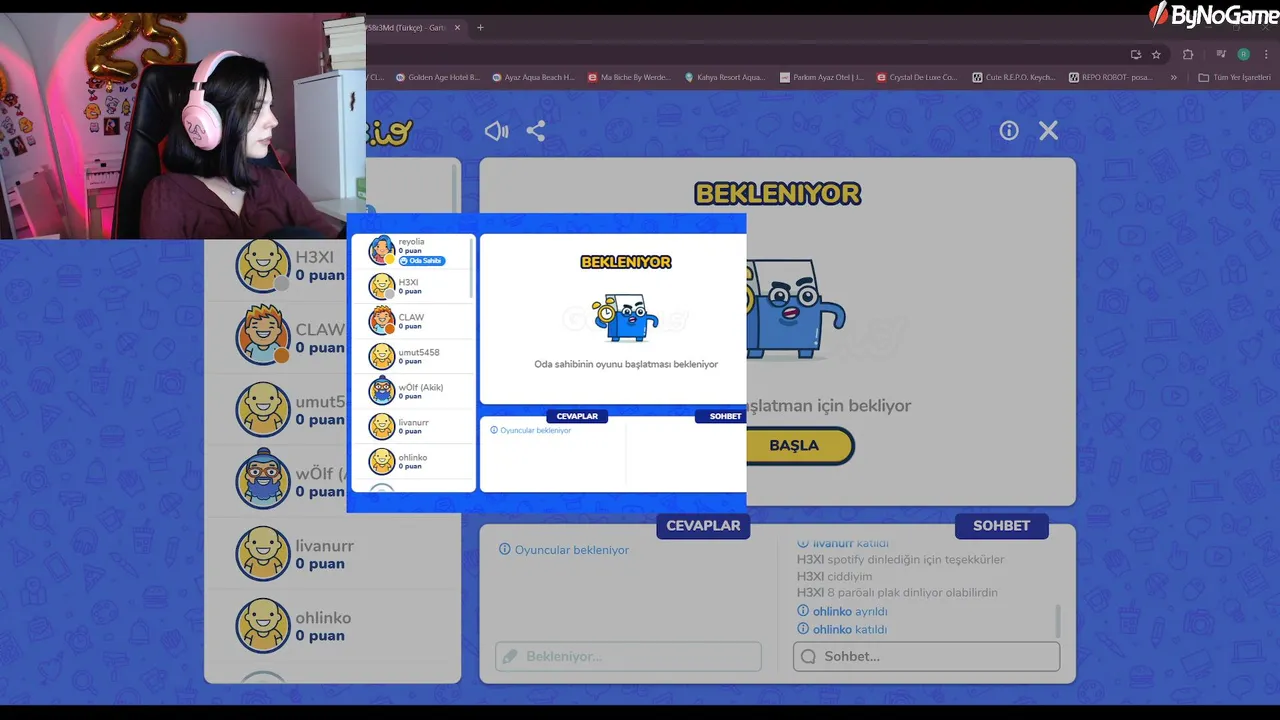The image size is (1280, 720).
Task: Select player H3XI avatar in large list
Action: [263, 265]
